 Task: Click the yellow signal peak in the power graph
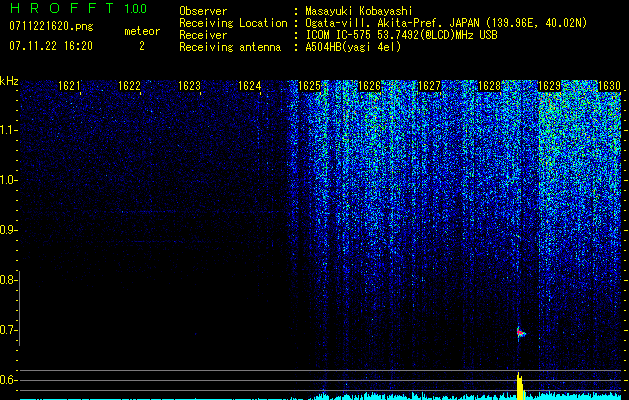click(520, 386)
